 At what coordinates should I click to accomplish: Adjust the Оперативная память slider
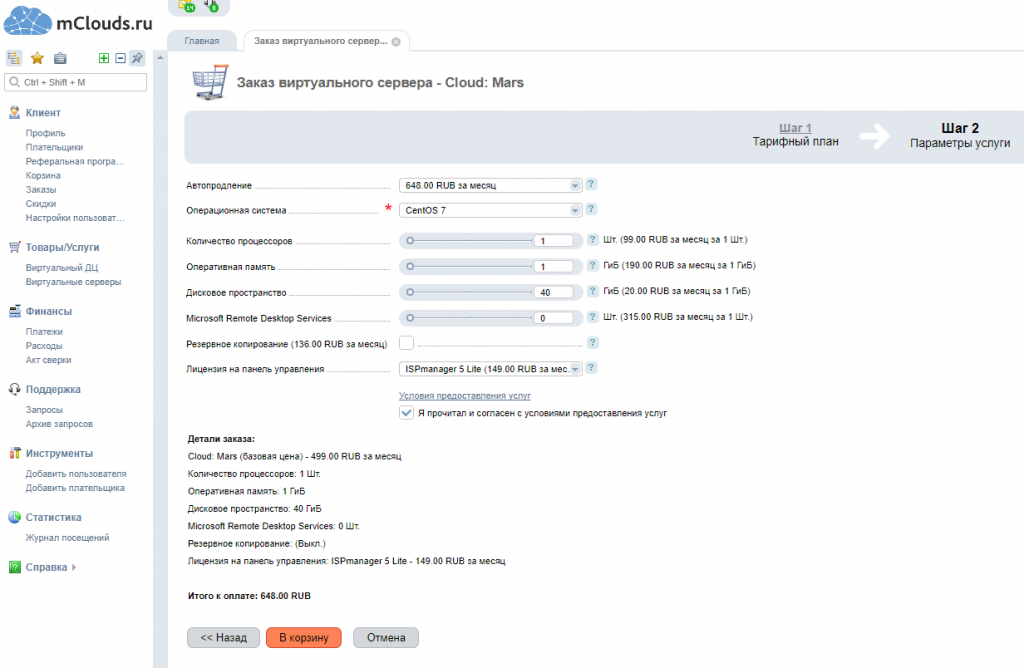[410, 266]
